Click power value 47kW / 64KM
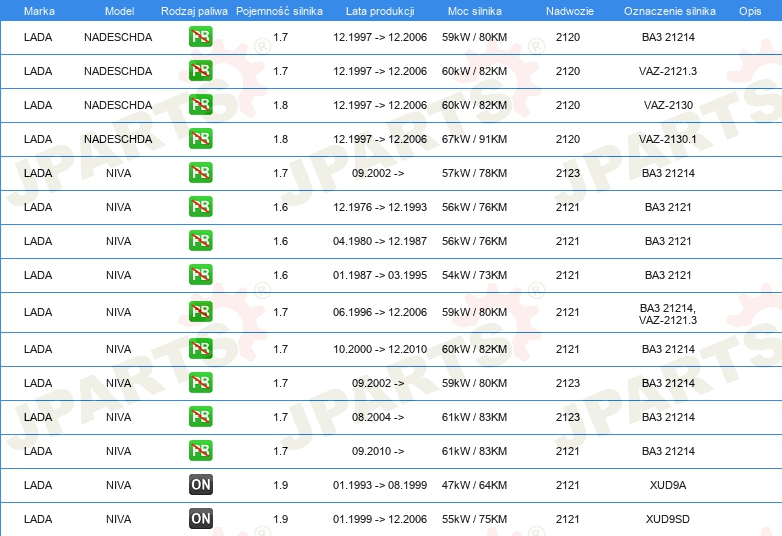The image size is (782, 536). tap(474, 485)
